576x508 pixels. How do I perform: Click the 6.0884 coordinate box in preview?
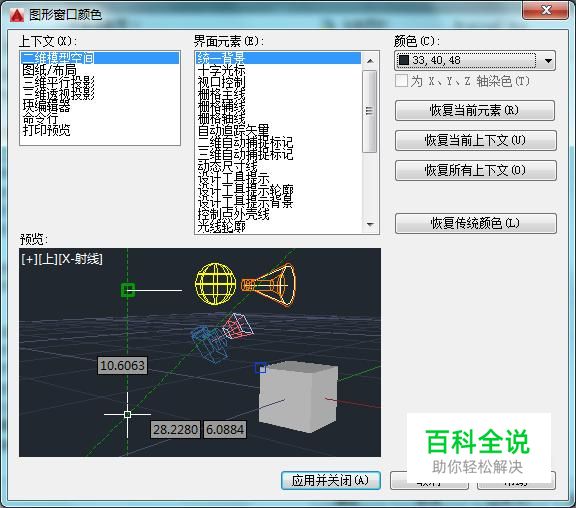click(x=224, y=429)
